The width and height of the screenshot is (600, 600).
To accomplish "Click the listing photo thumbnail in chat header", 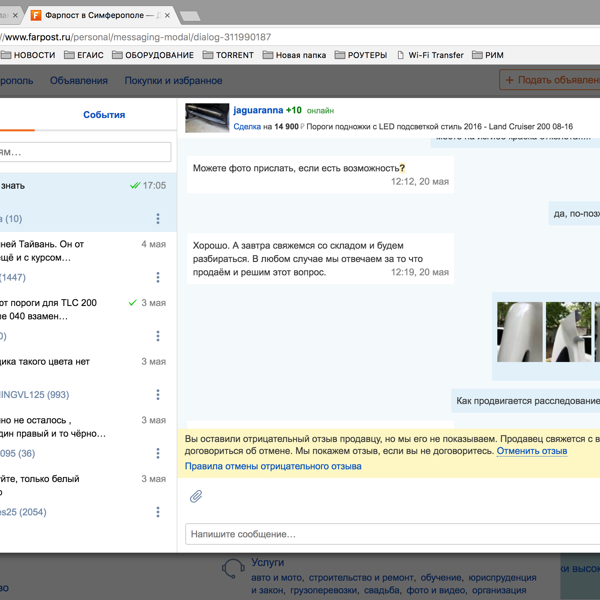I will click(207, 118).
